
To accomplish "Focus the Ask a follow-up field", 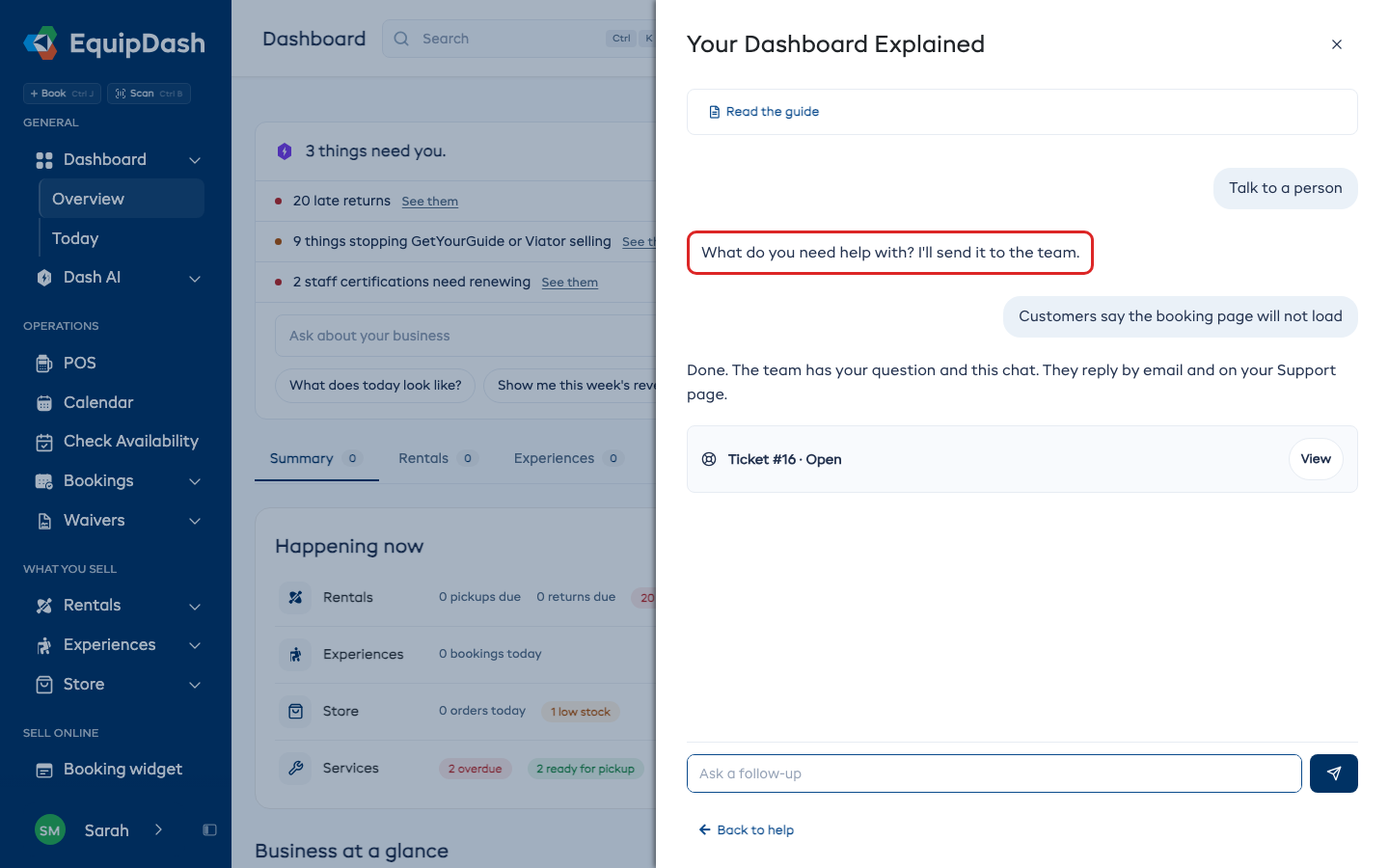I will tap(994, 773).
